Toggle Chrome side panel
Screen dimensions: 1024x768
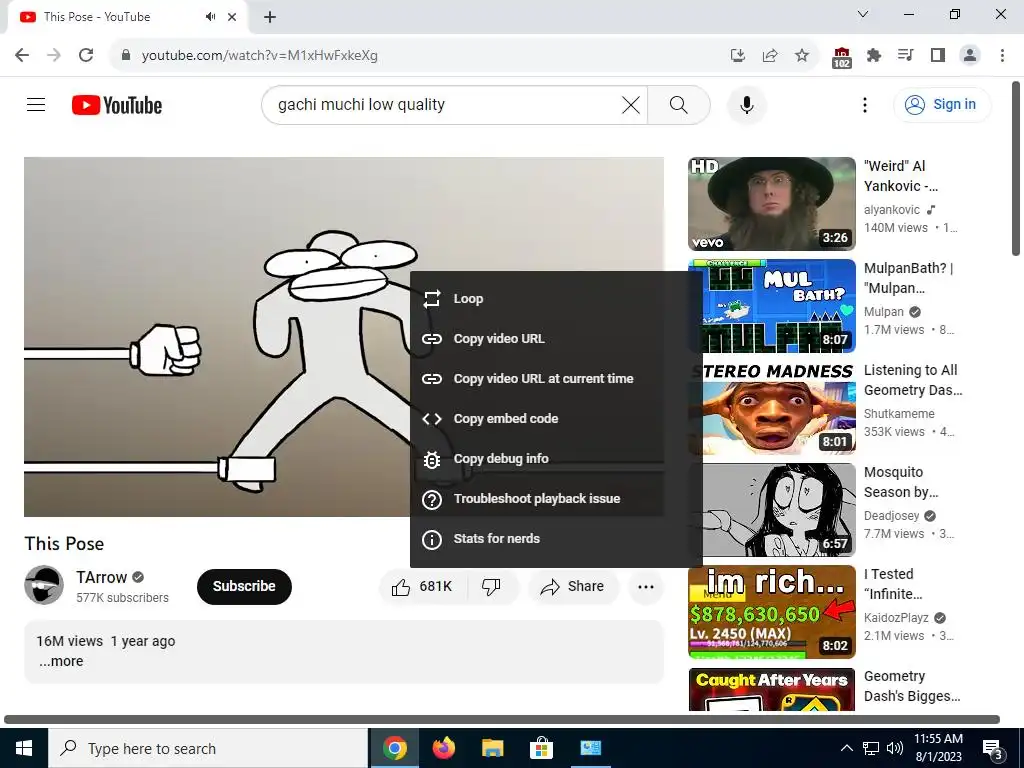click(x=938, y=56)
